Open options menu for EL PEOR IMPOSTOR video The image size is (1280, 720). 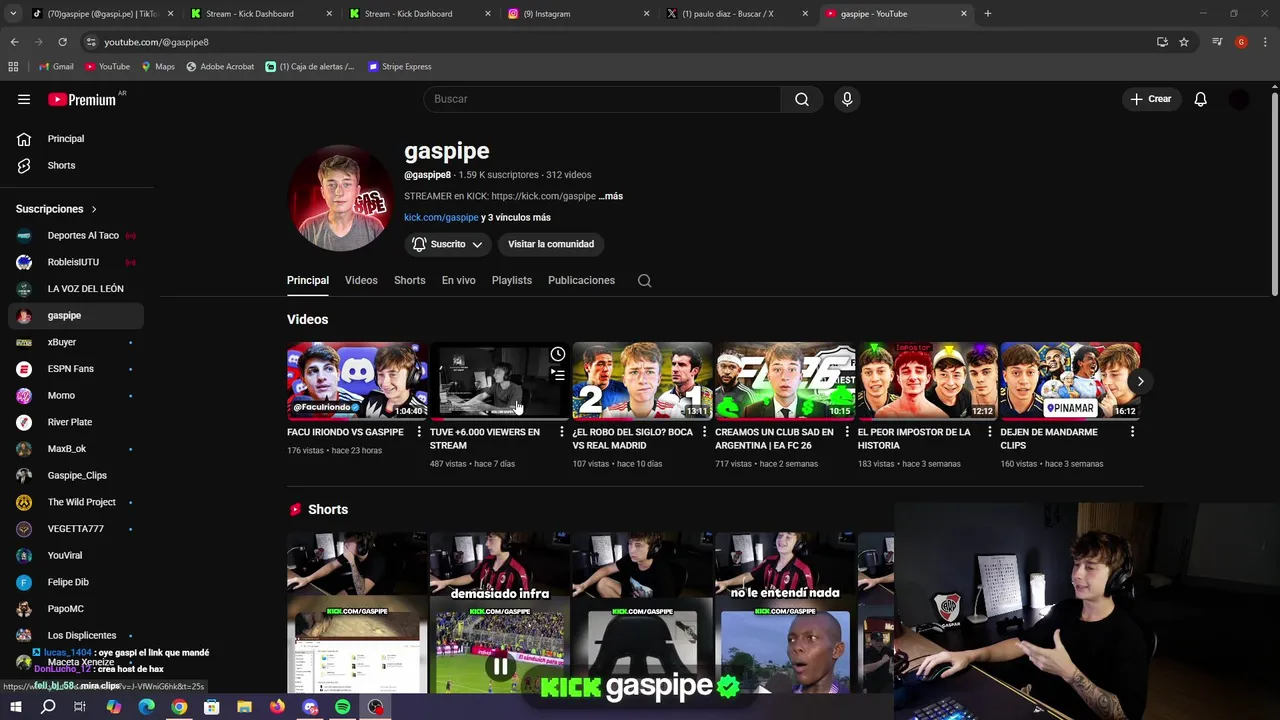tap(990, 432)
